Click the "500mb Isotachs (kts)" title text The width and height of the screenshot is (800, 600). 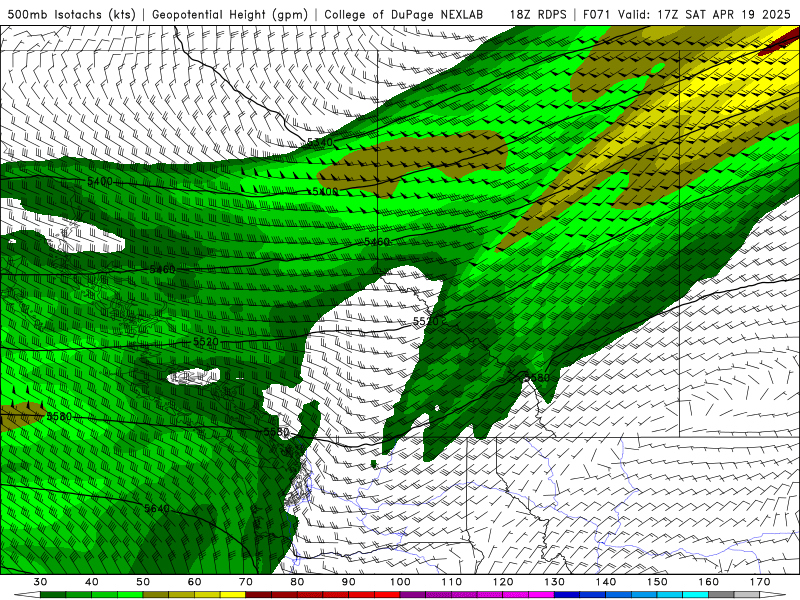[x=72, y=14]
